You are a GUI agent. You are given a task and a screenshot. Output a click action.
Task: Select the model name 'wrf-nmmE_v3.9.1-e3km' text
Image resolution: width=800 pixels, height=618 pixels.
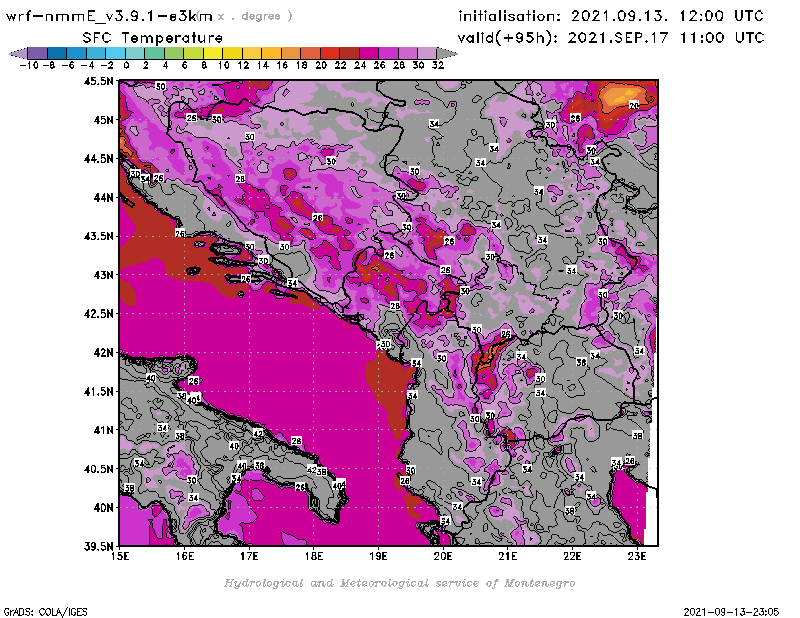[109, 16]
